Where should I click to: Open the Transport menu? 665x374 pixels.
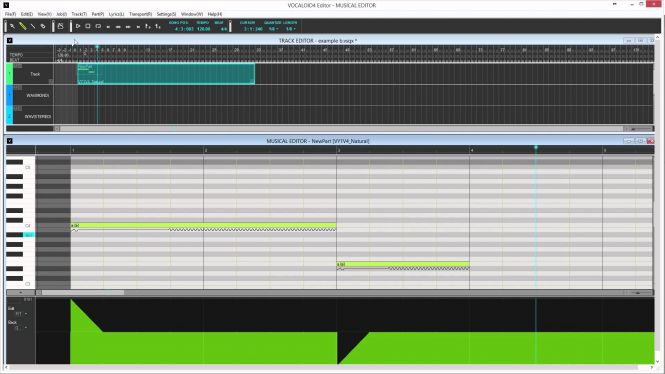[x=140, y=14]
